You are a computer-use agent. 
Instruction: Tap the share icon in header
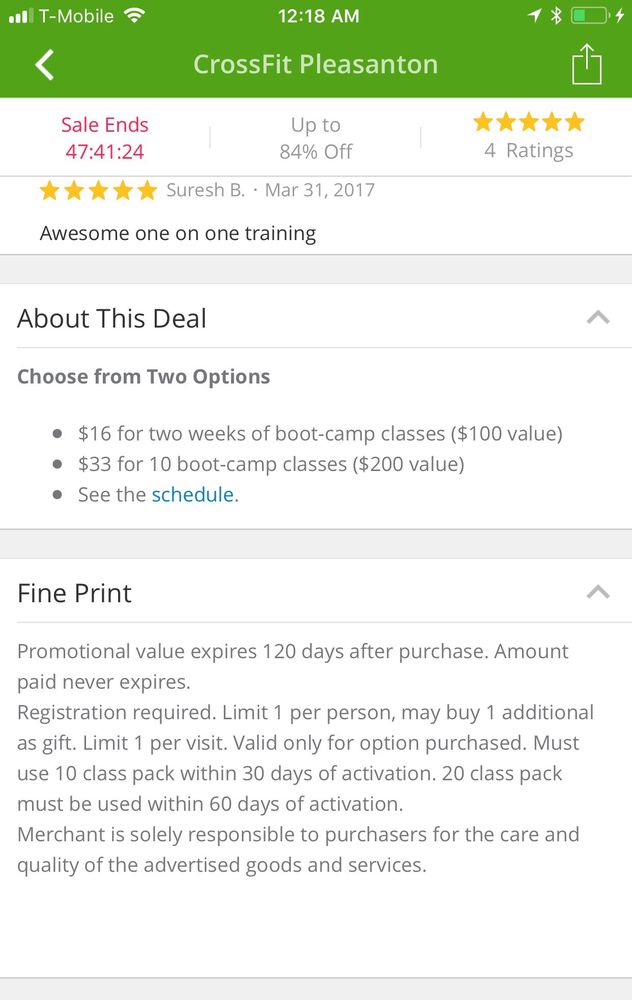point(587,65)
